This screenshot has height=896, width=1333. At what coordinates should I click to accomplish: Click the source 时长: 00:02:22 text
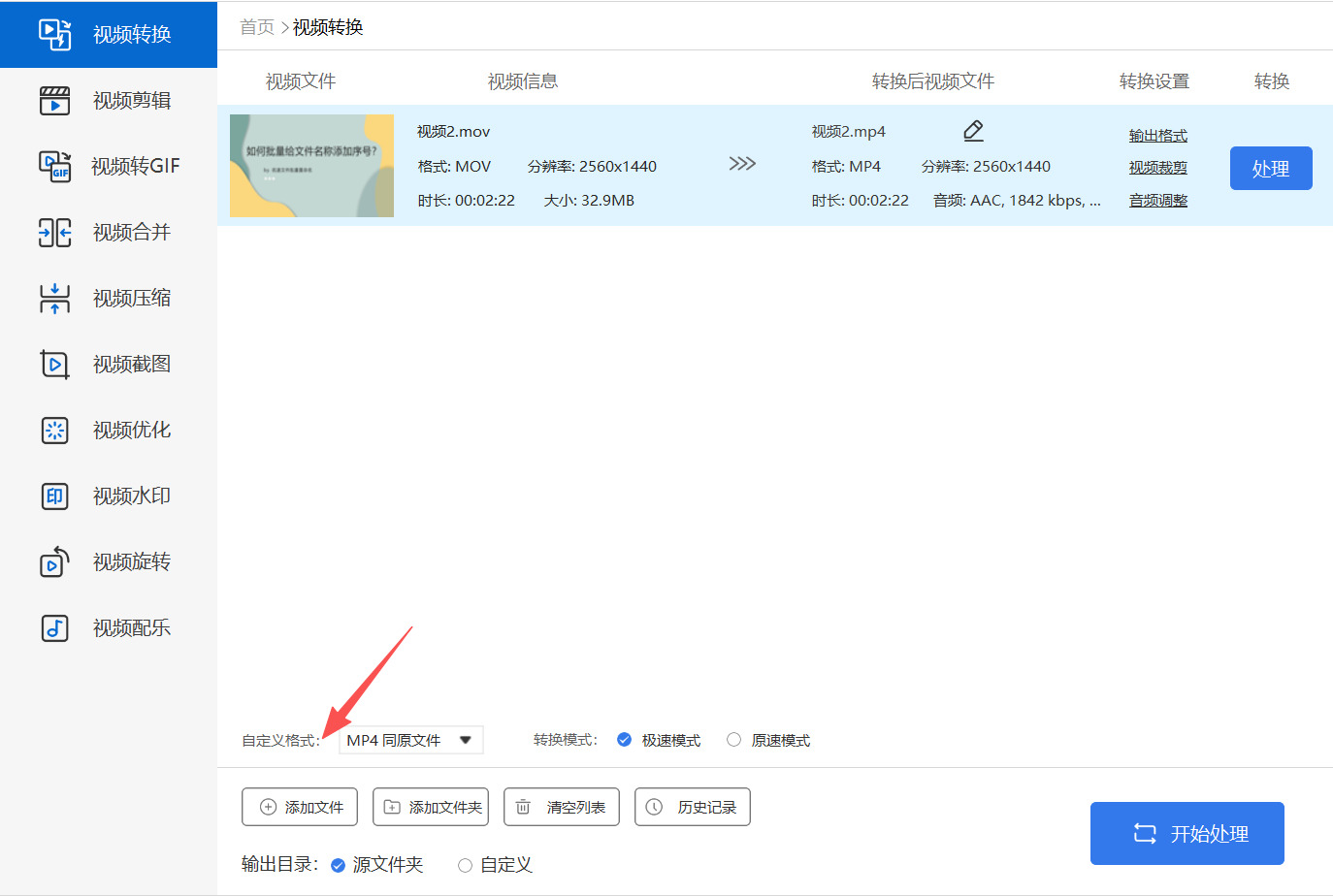point(467,201)
